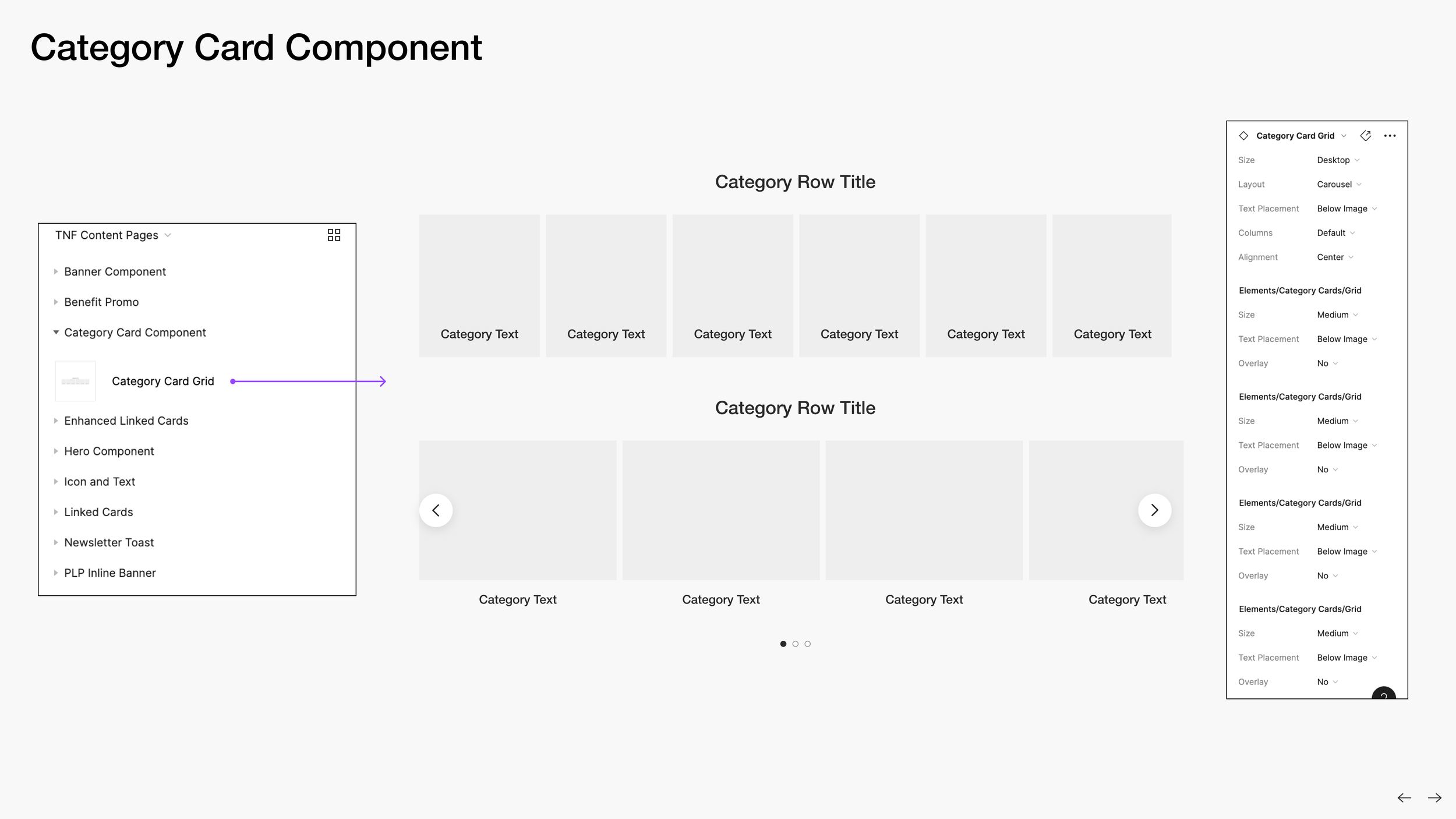Click the detach instance icon in properties panel
The image size is (1456, 819).
pyautogui.click(x=1365, y=136)
